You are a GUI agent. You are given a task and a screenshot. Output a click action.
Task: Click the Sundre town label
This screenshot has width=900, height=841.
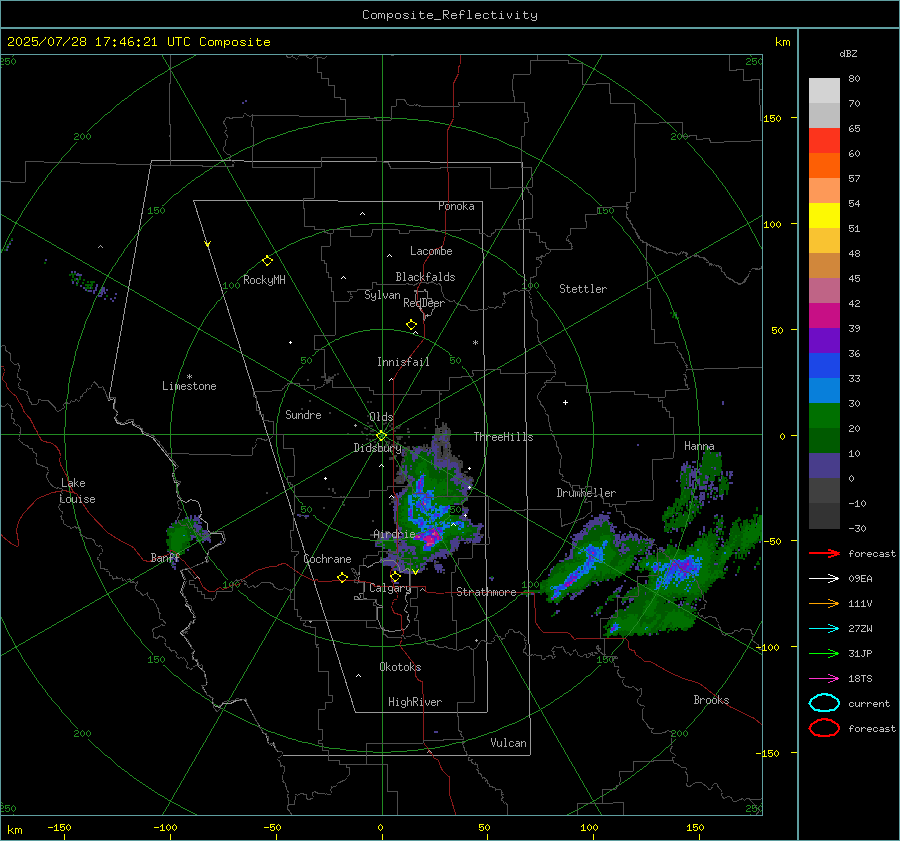tap(303, 414)
